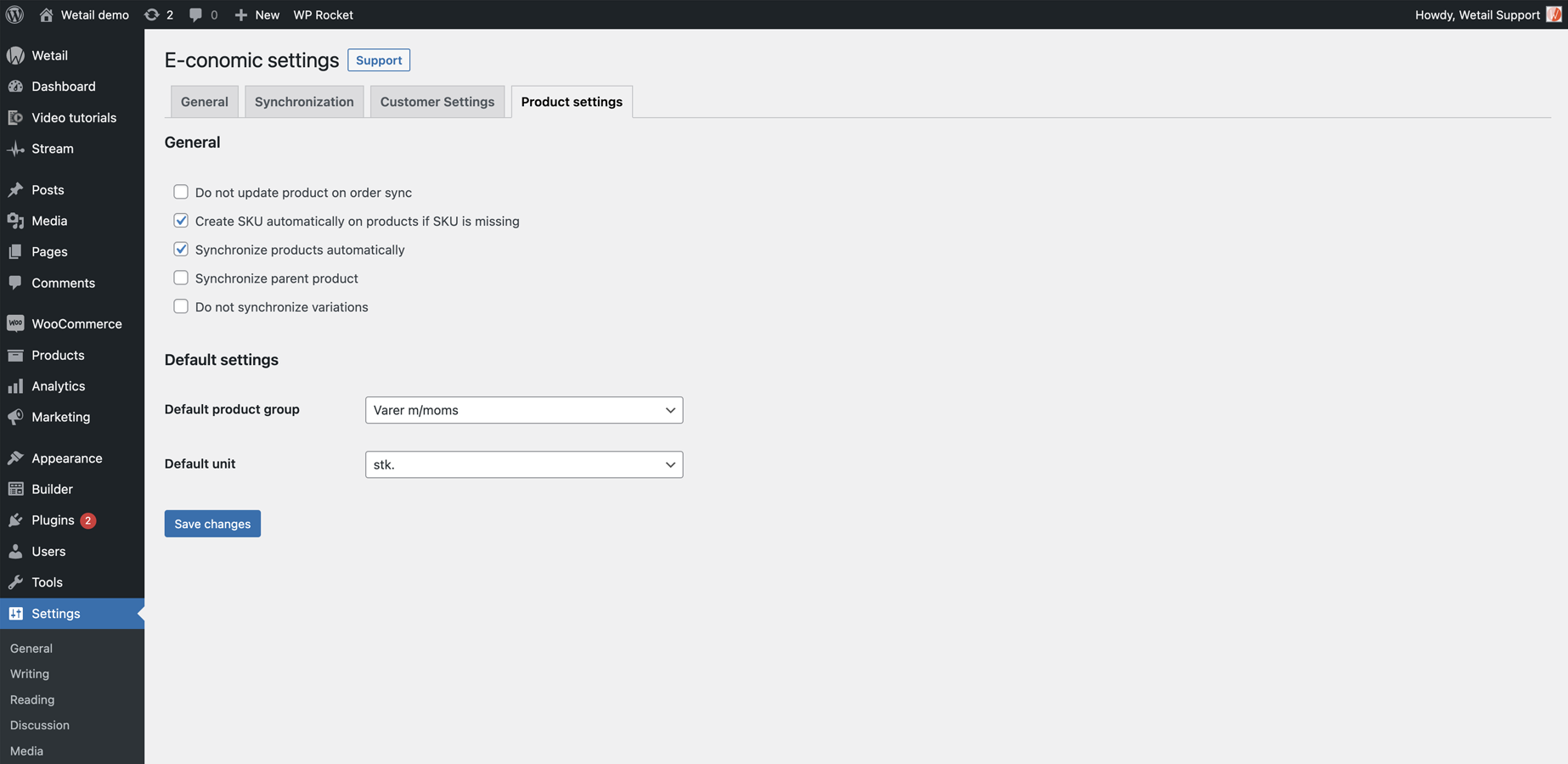Click the comments bubble icon in admin bar
Screen dimensions: 1568x764
click(196, 14)
